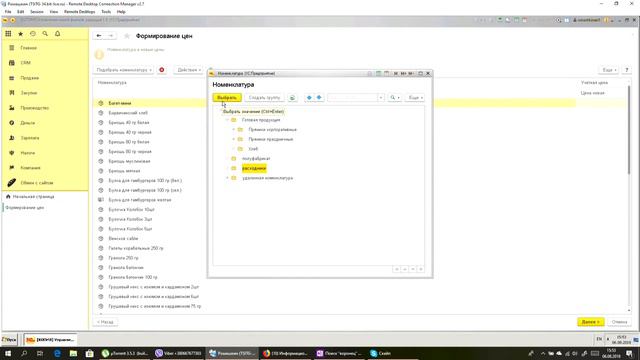This screenshot has width=640, height=360.
Task: Expand the Пряники корпоративные folder
Action: 234,130
